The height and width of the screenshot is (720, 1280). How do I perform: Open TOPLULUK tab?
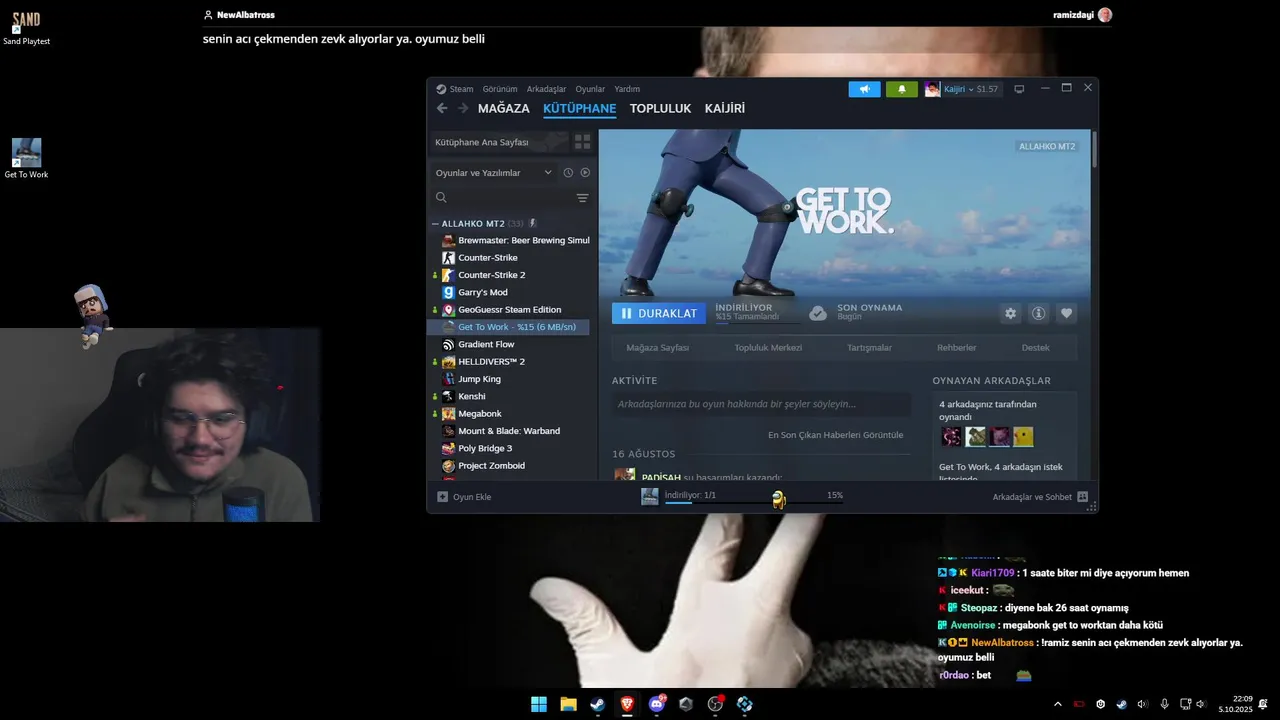tap(660, 108)
